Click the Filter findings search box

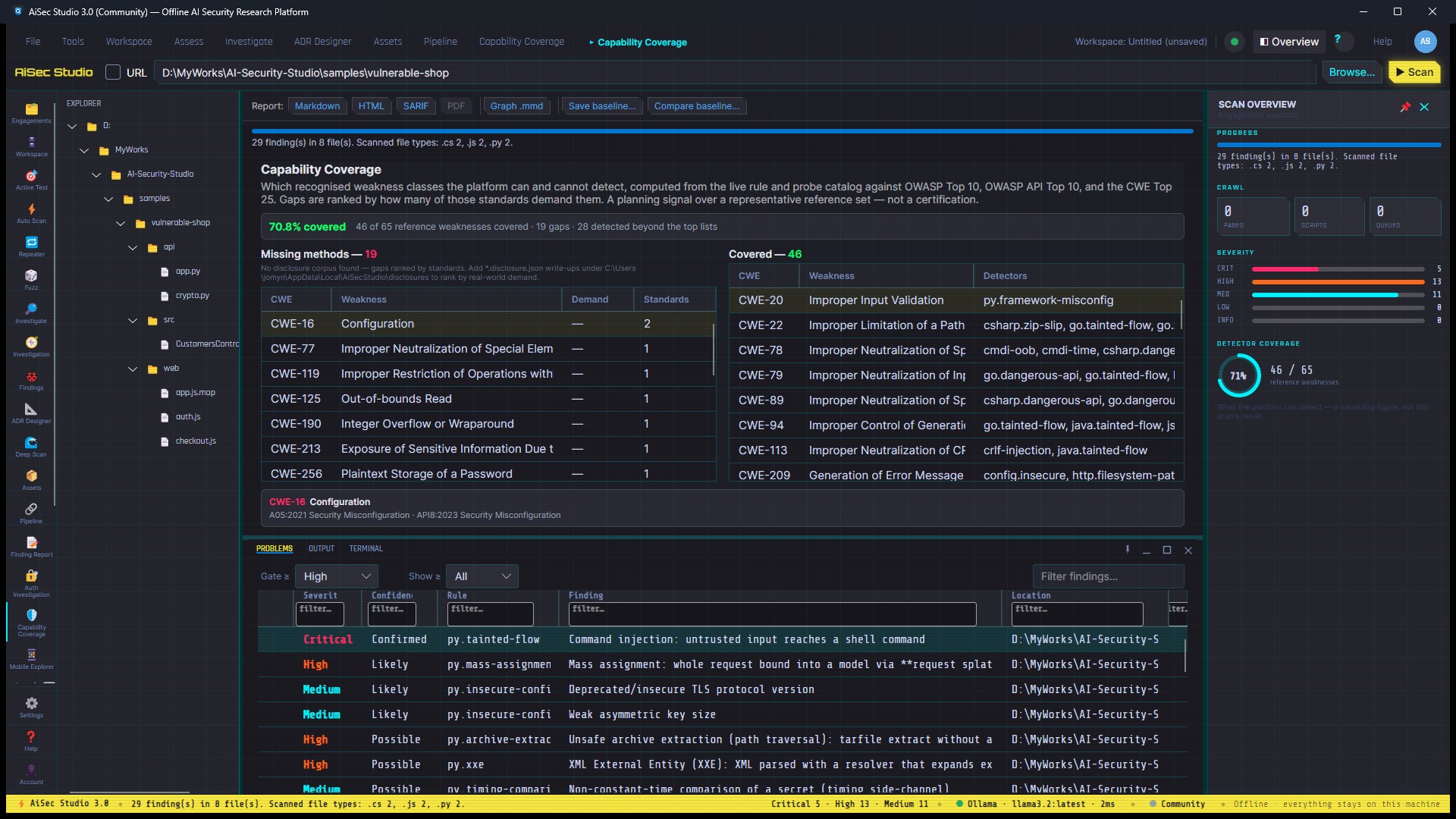coord(1108,576)
